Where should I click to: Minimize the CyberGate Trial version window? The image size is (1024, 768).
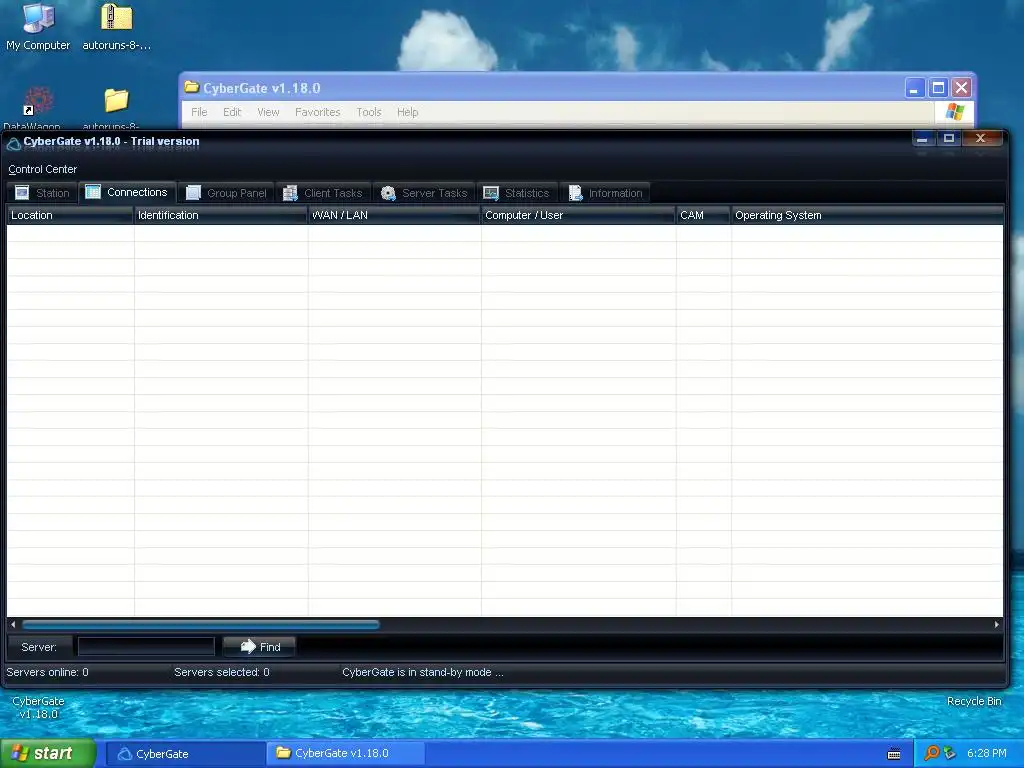(922, 138)
